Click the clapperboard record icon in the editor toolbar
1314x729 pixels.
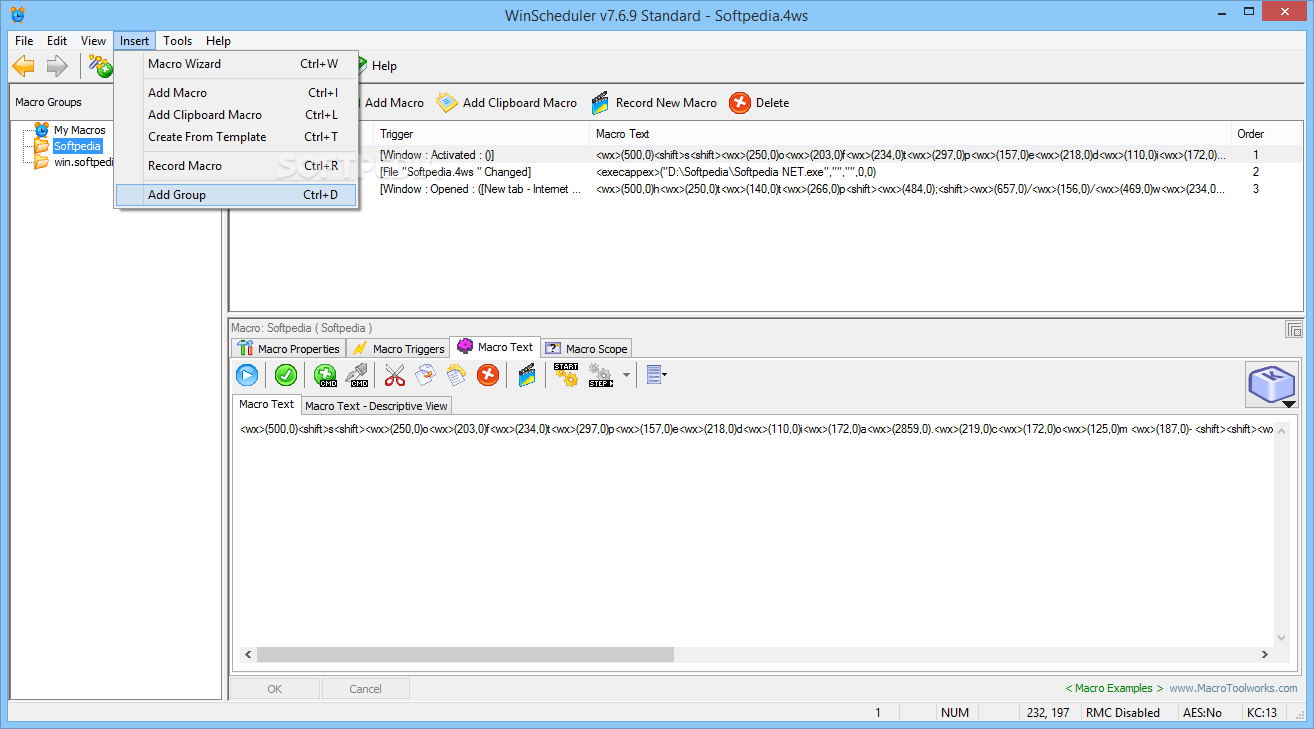coord(527,375)
